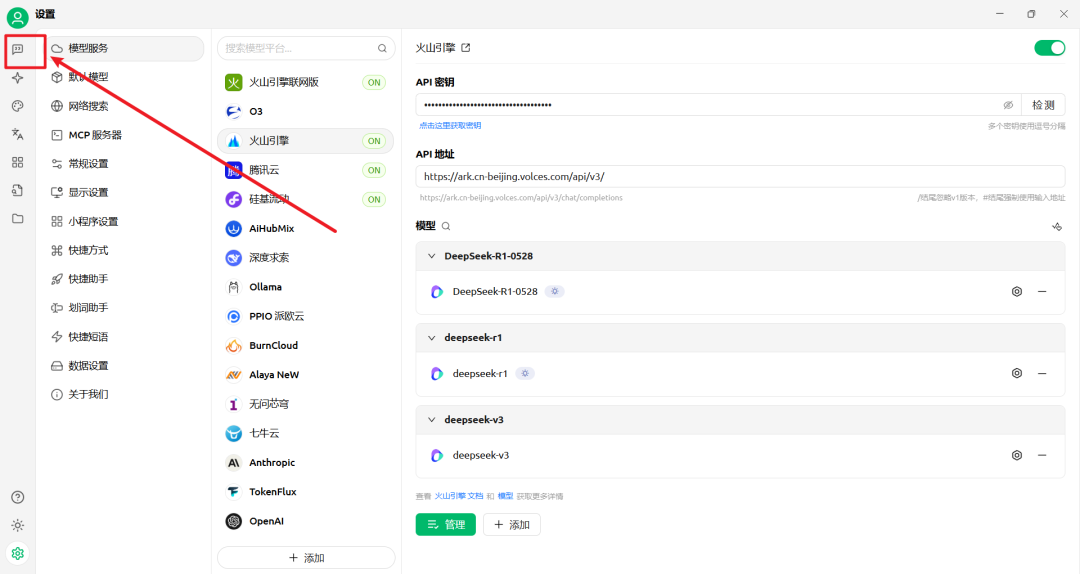The width and height of the screenshot is (1080, 574).
Task: Select OpenAI provider in list
Action: [x=306, y=521]
